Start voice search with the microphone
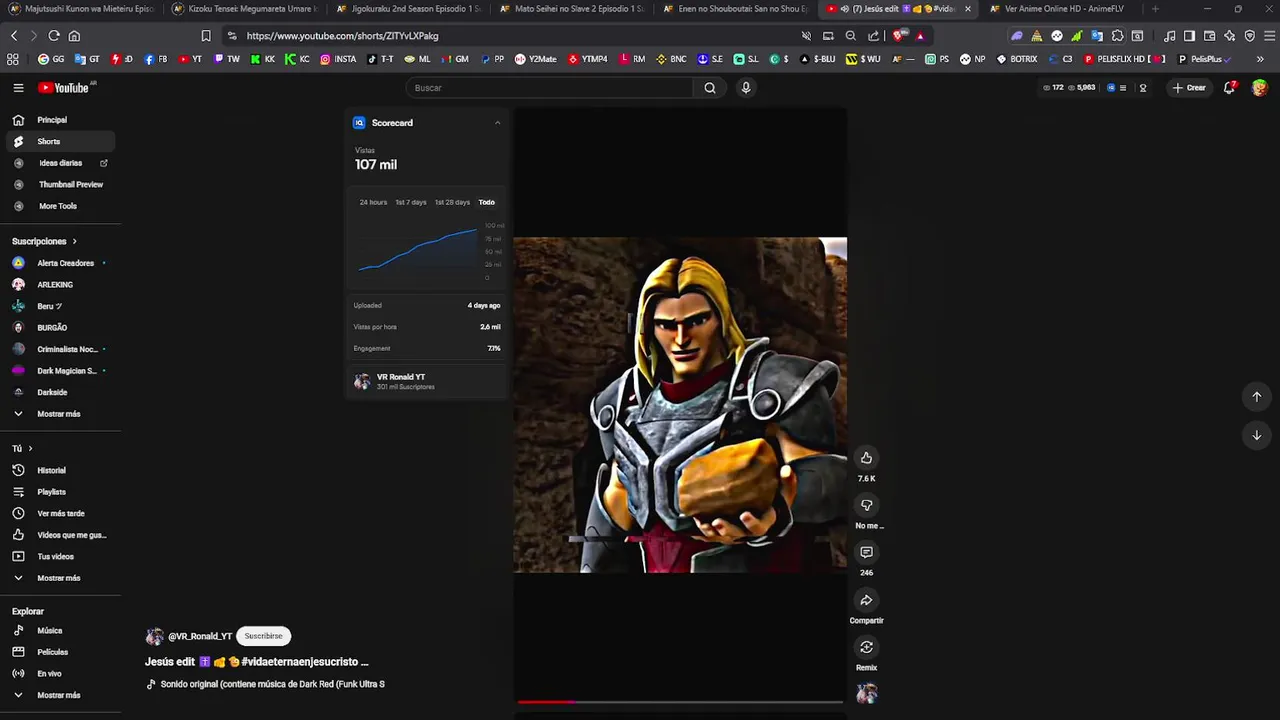The width and height of the screenshot is (1280, 720). click(x=745, y=88)
